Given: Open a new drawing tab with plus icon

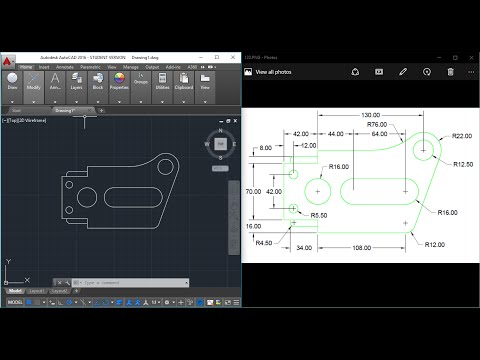Looking at the screenshot, I should click(x=101, y=110).
